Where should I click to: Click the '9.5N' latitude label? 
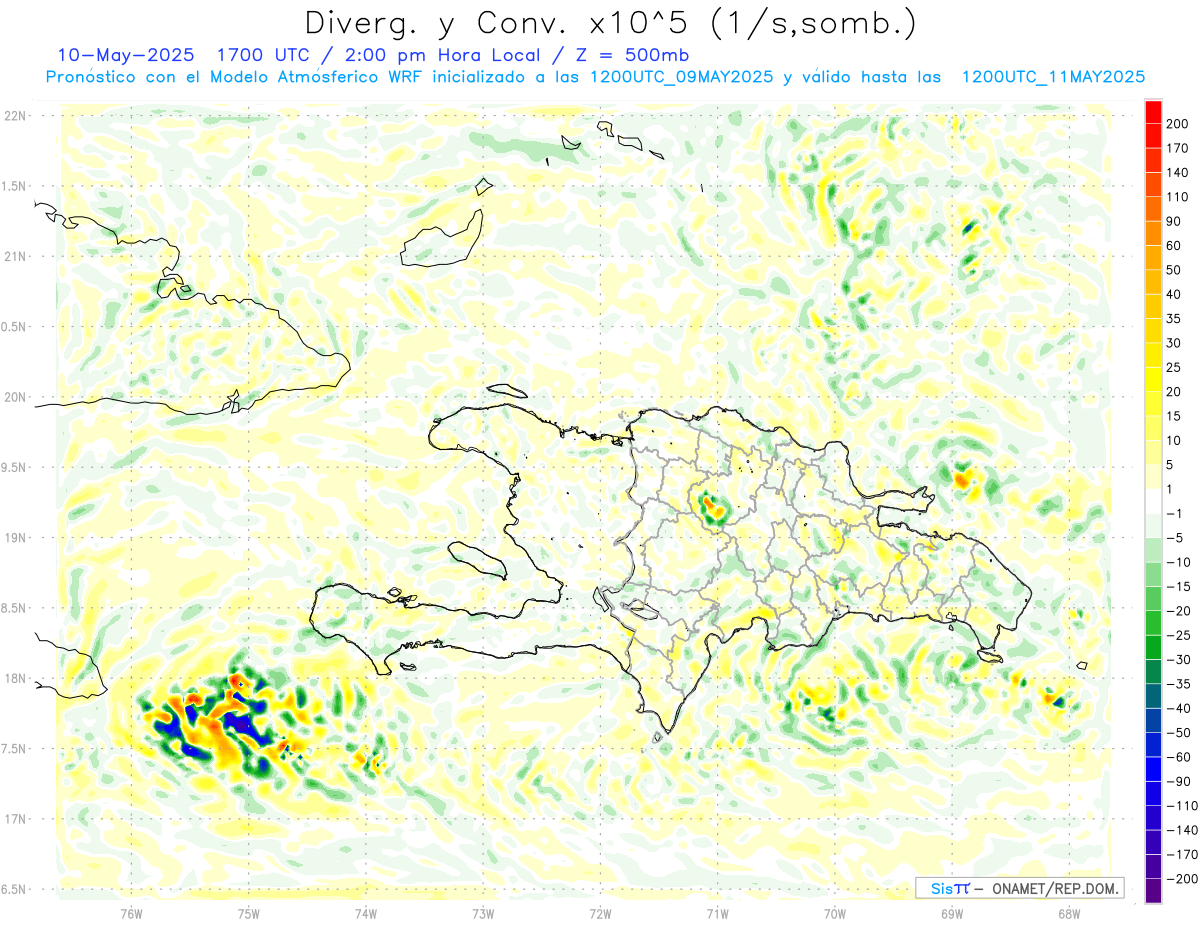pyautogui.click(x=14, y=467)
